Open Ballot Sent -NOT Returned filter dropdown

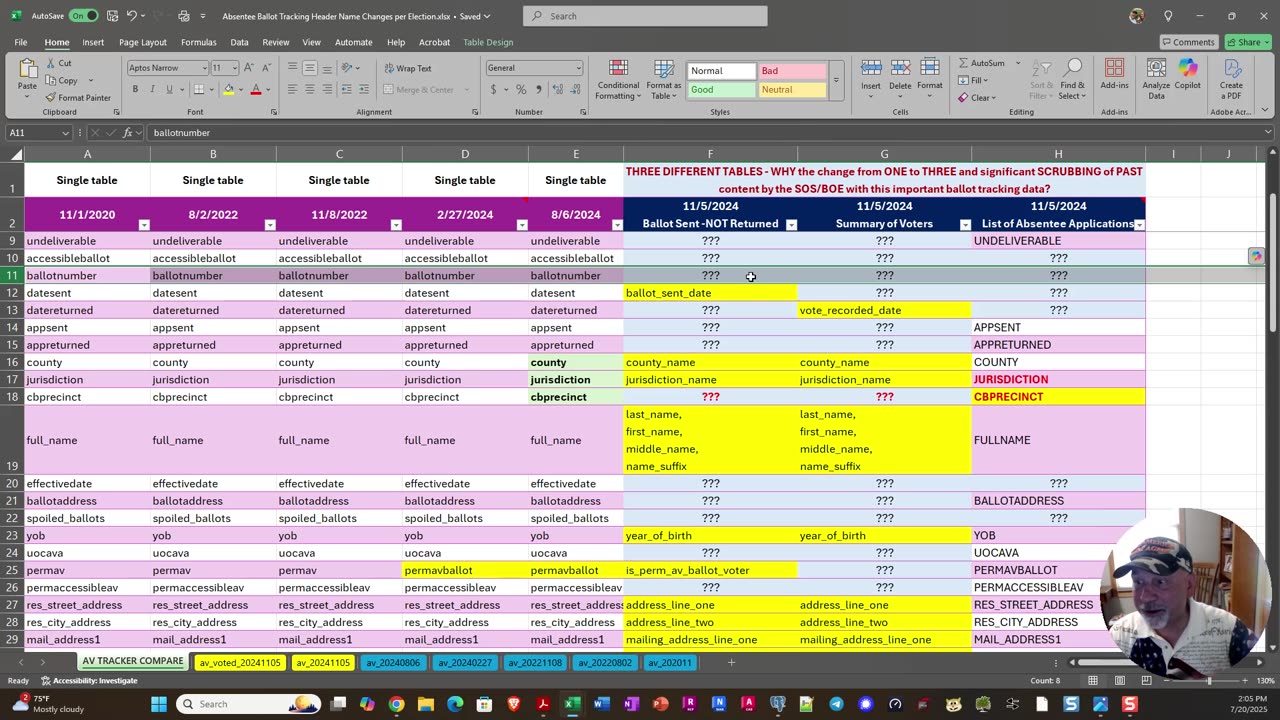coord(791,224)
